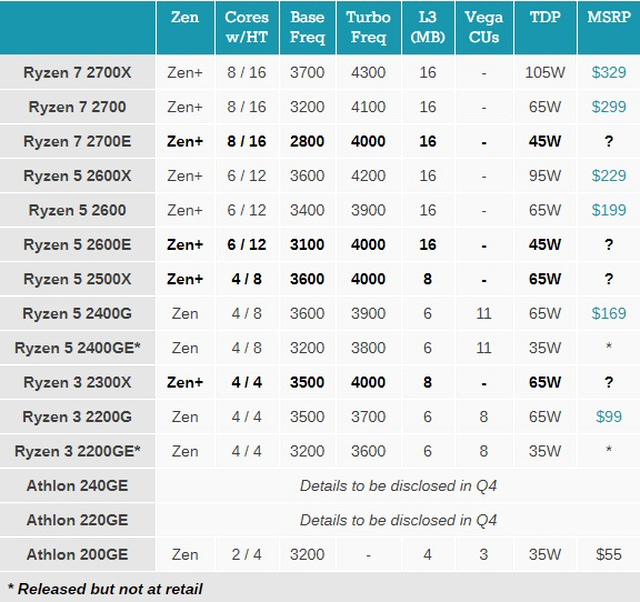The image size is (640, 602).
Task: Click the Ryzen 5 2400G row label
Action: coord(77,313)
